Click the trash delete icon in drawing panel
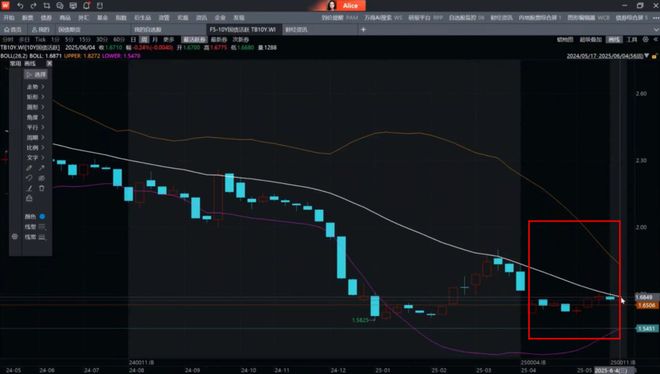660x374 pixels. coord(42,188)
